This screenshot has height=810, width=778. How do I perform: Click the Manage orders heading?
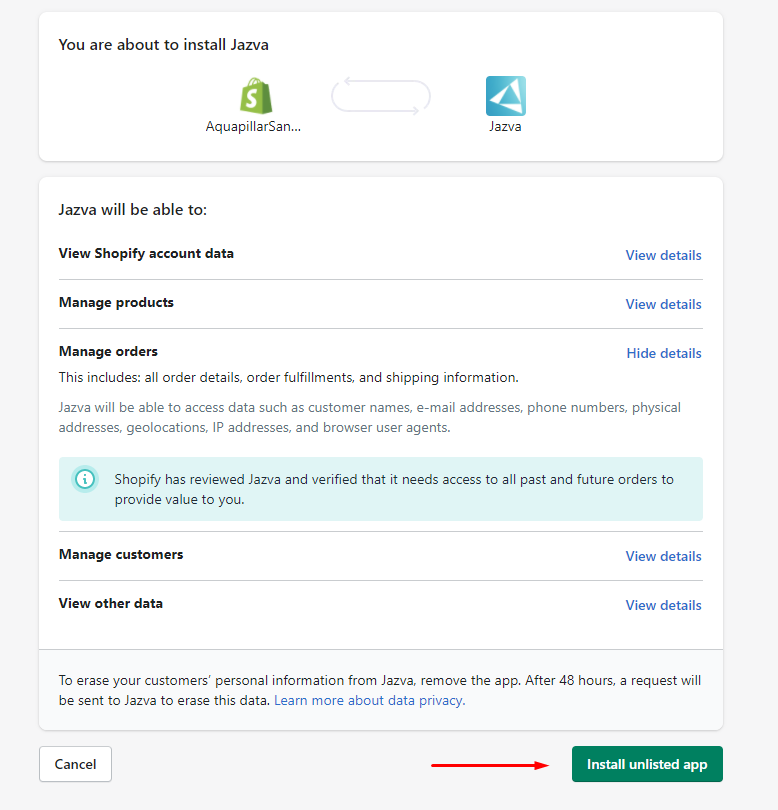tap(108, 352)
